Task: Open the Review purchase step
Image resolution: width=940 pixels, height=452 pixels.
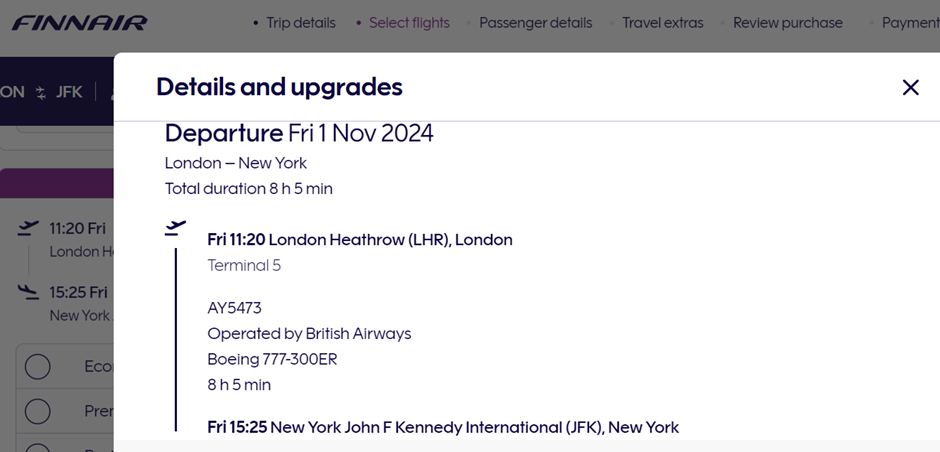Action: pos(787,22)
